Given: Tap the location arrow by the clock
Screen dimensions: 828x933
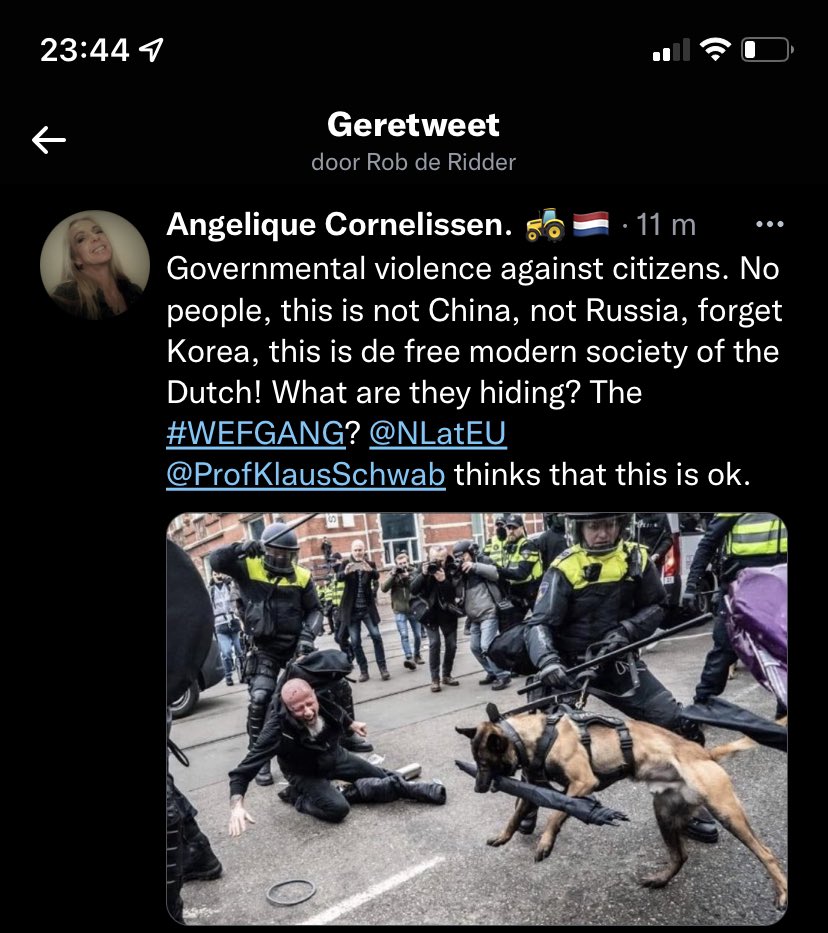Looking at the screenshot, I should [x=151, y=49].
